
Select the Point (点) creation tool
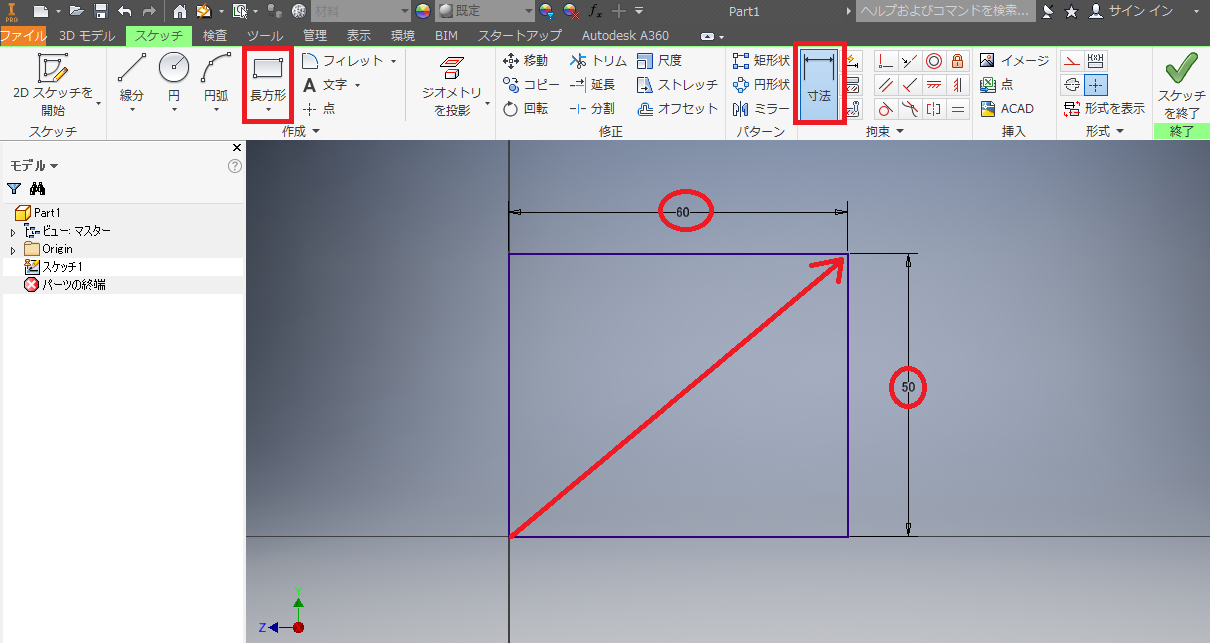pyautogui.click(x=319, y=109)
